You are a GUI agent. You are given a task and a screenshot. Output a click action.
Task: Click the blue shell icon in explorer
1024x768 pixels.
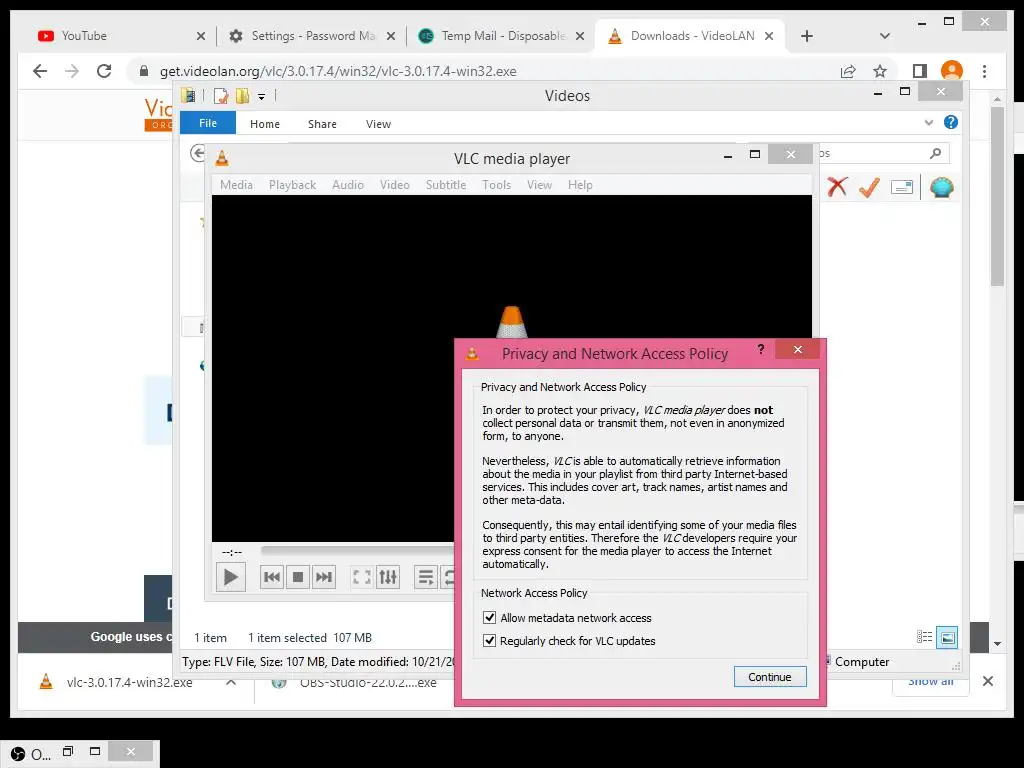point(942,187)
